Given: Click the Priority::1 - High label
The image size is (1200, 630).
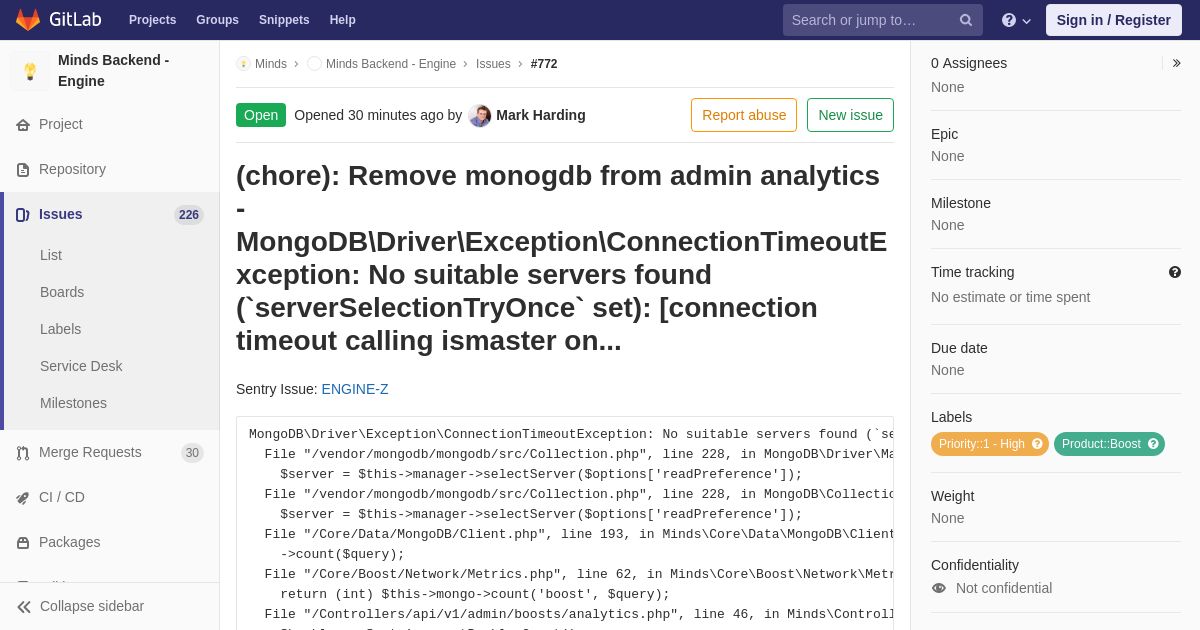Looking at the screenshot, I should (981, 444).
